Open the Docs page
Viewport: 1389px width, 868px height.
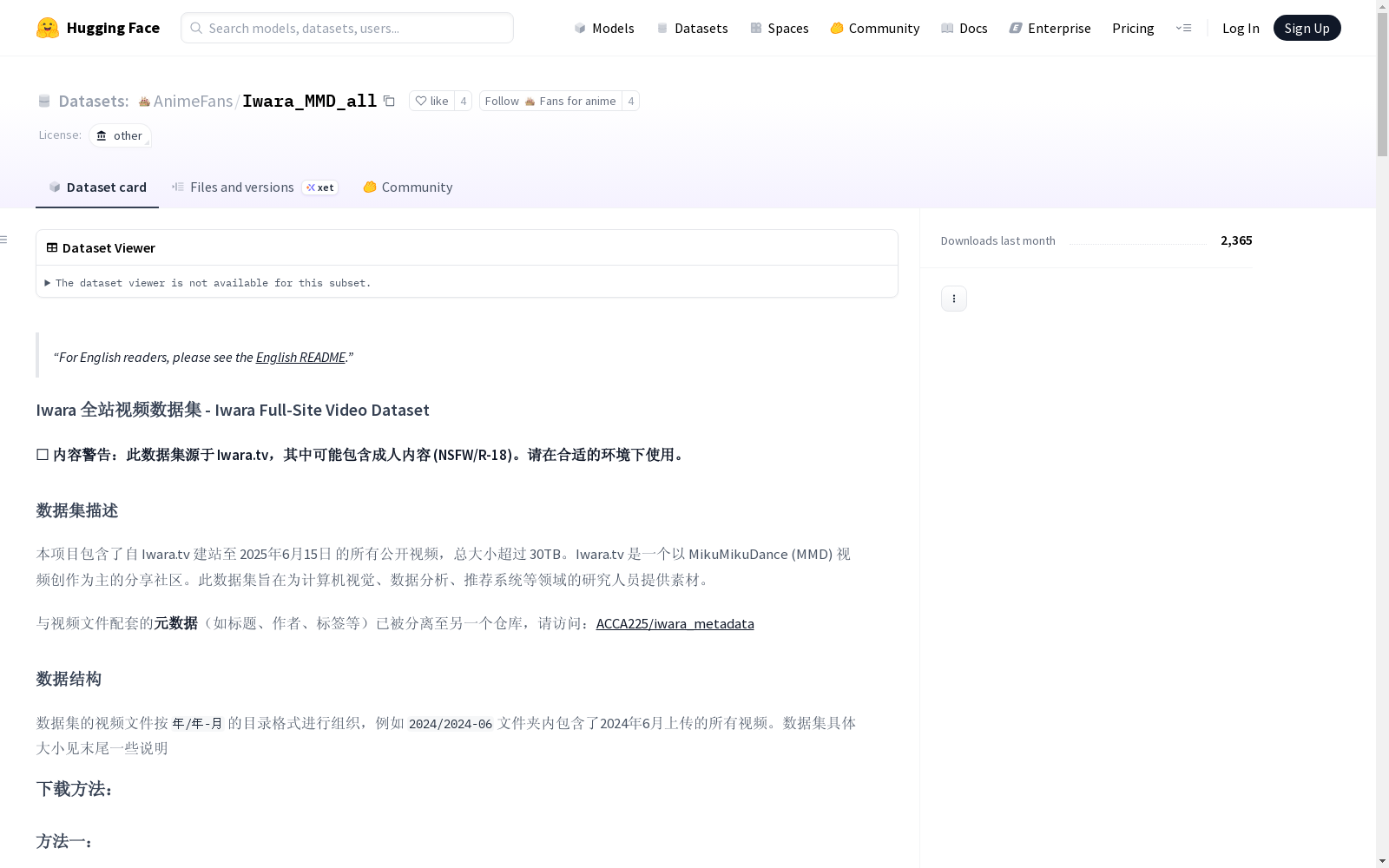click(x=964, y=28)
